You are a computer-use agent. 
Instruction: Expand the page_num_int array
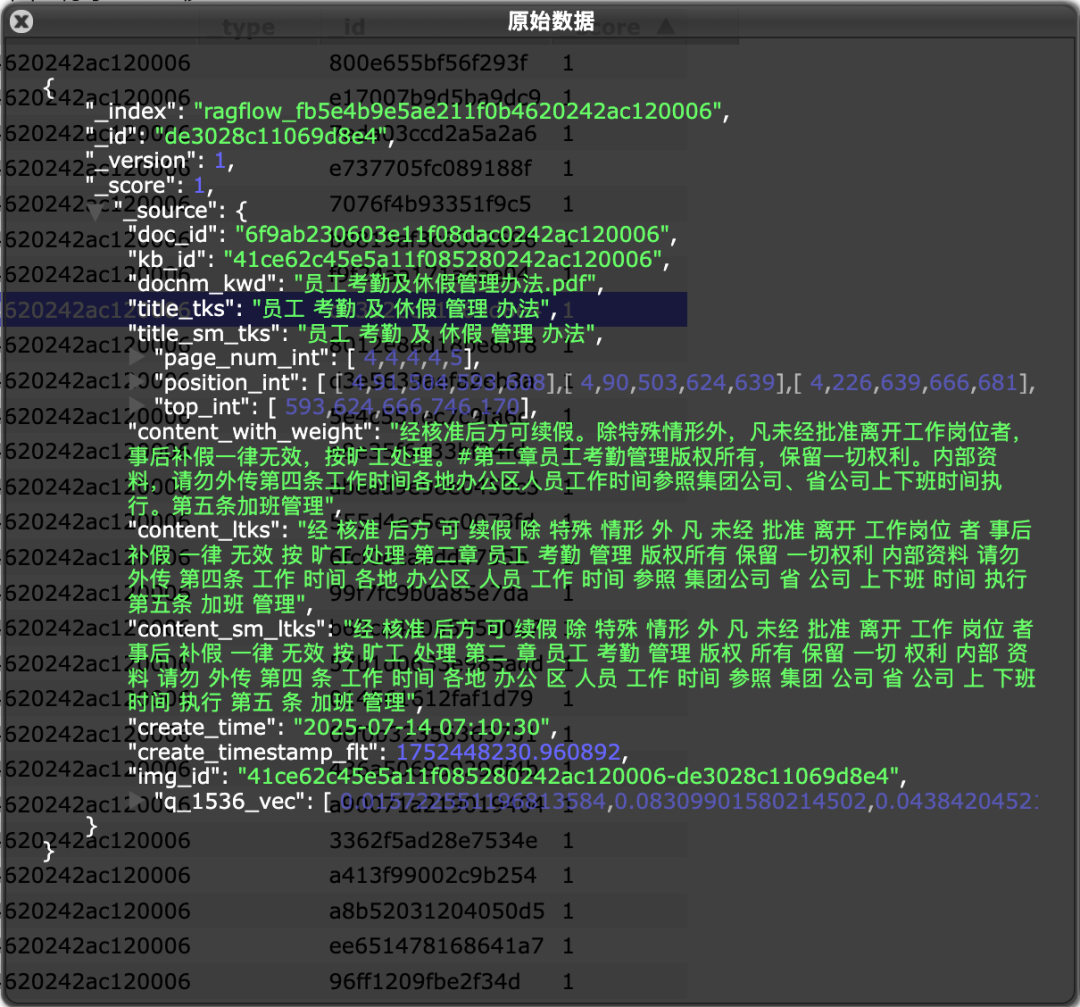[138, 356]
